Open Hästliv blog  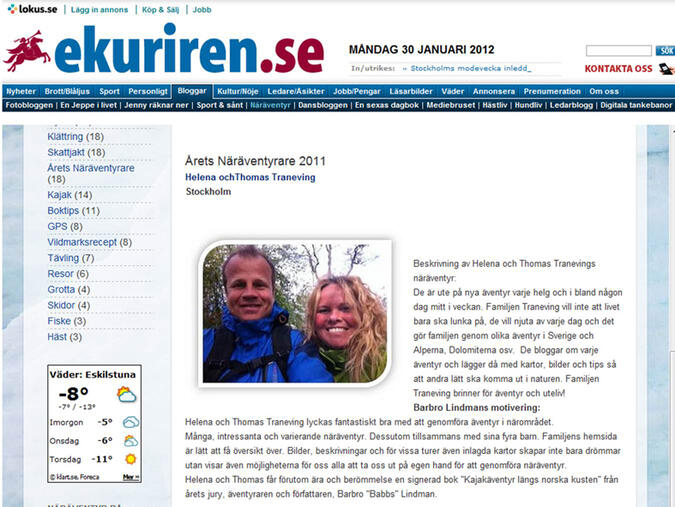pos(495,105)
